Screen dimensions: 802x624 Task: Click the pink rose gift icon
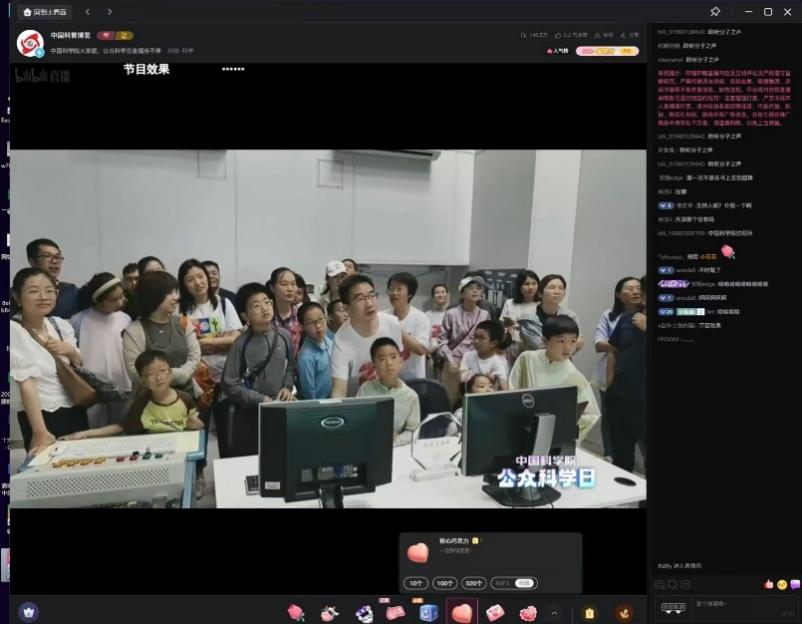coord(296,612)
